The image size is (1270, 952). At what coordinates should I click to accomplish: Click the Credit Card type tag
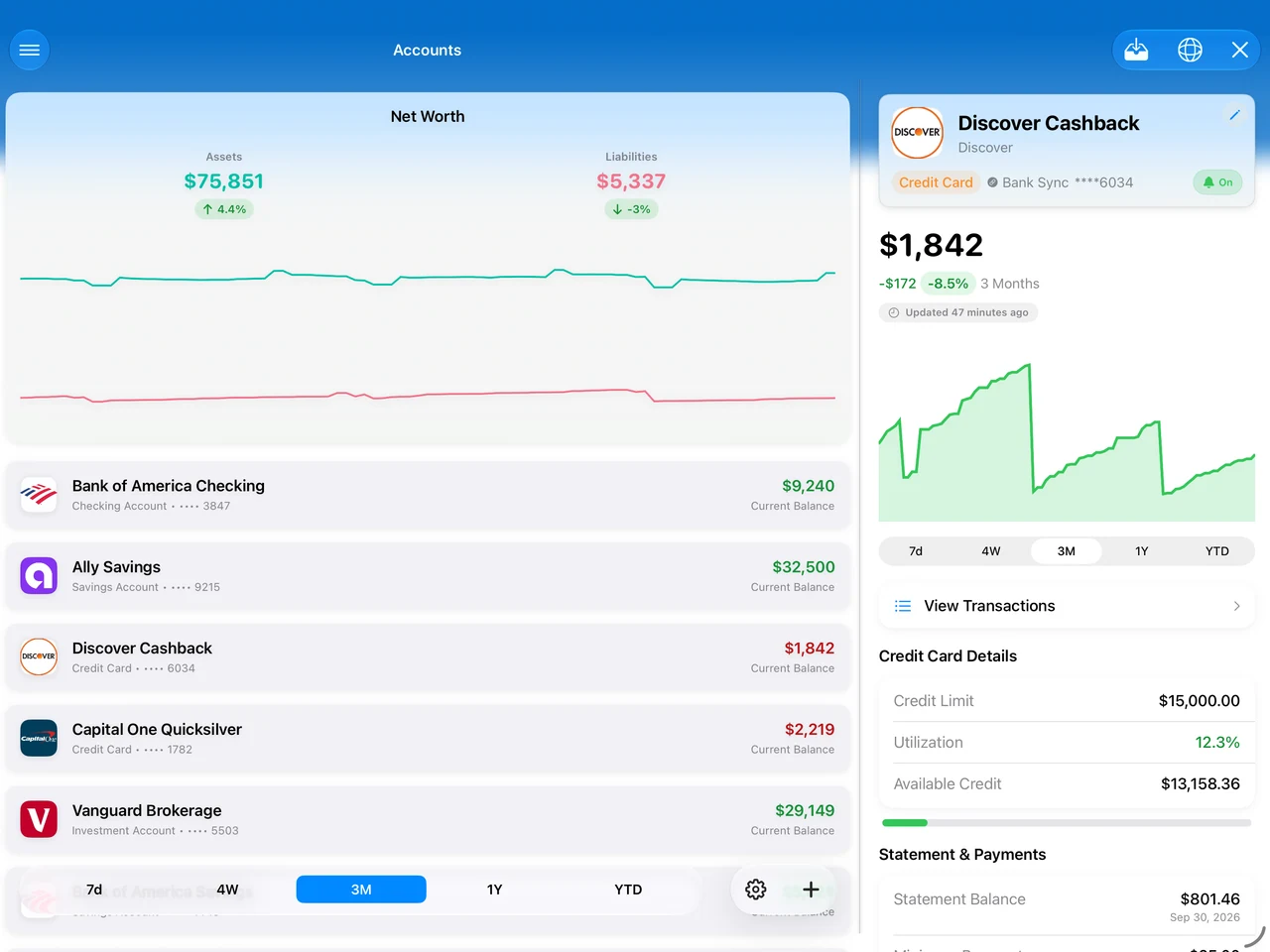pos(936,182)
